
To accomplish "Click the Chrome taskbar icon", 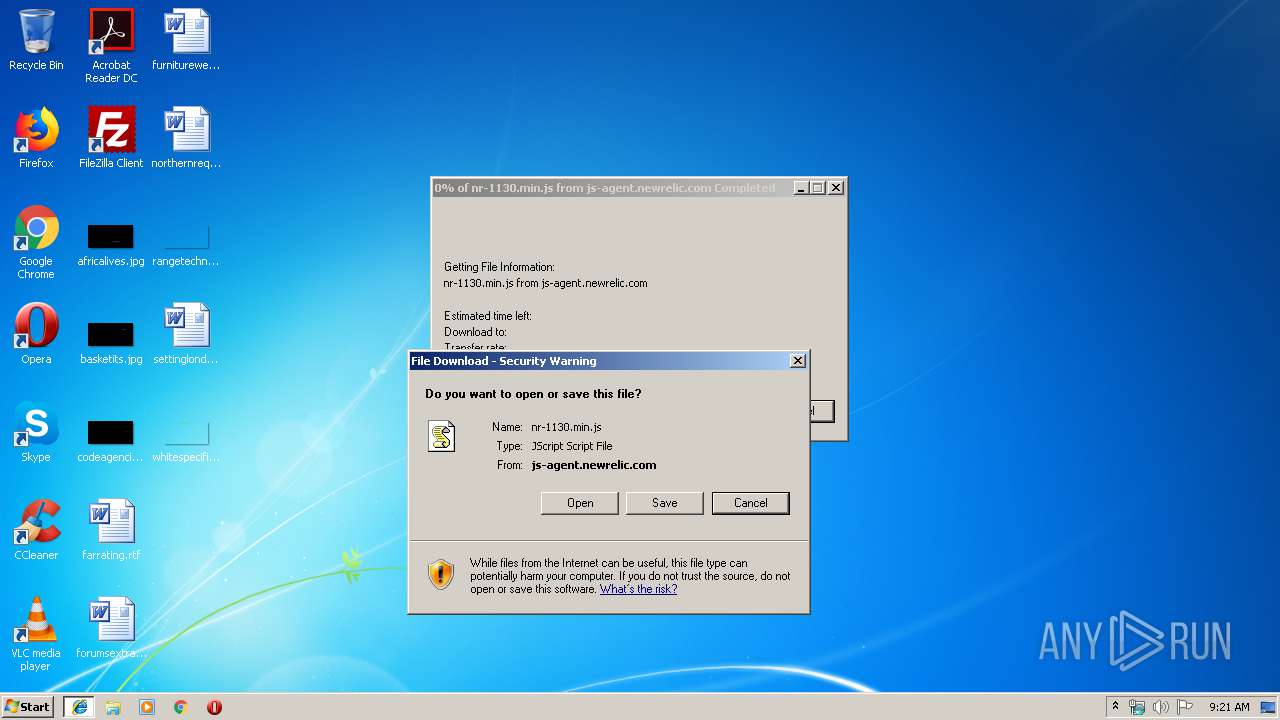I will pyautogui.click(x=181, y=707).
